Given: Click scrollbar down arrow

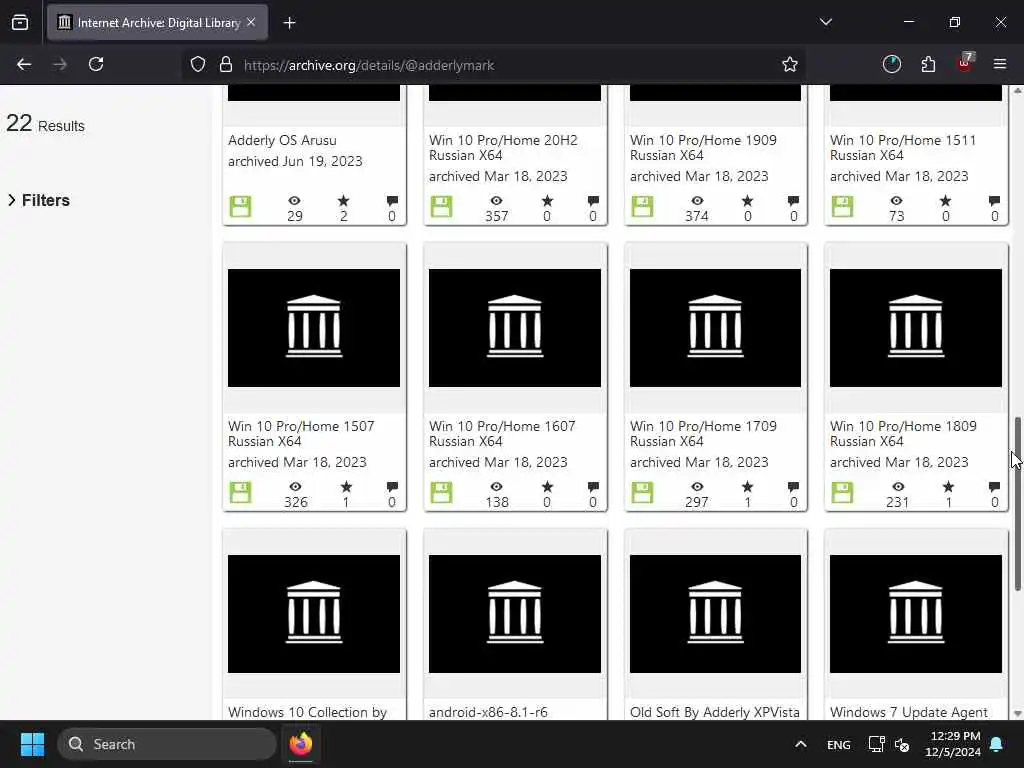Looking at the screenshot, I should (1017, 714).
